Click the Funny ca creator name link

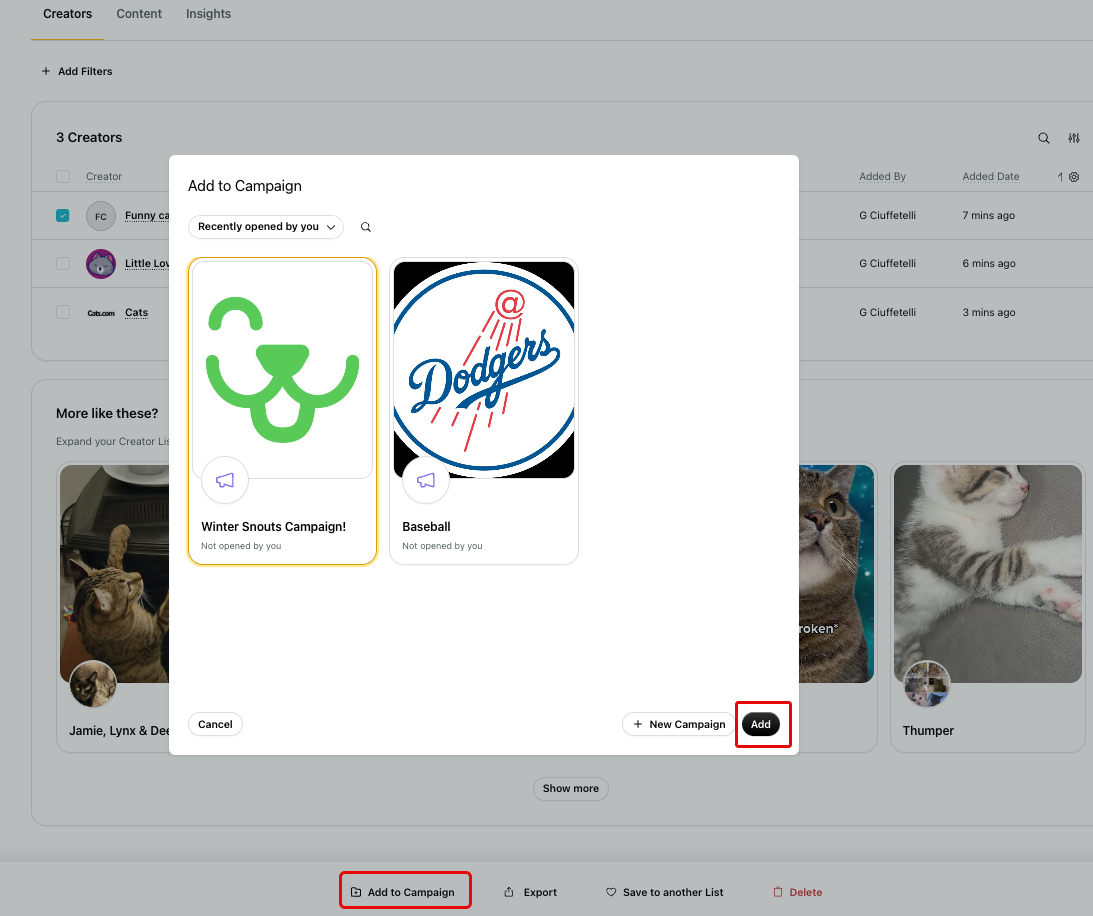click(147, 215)
